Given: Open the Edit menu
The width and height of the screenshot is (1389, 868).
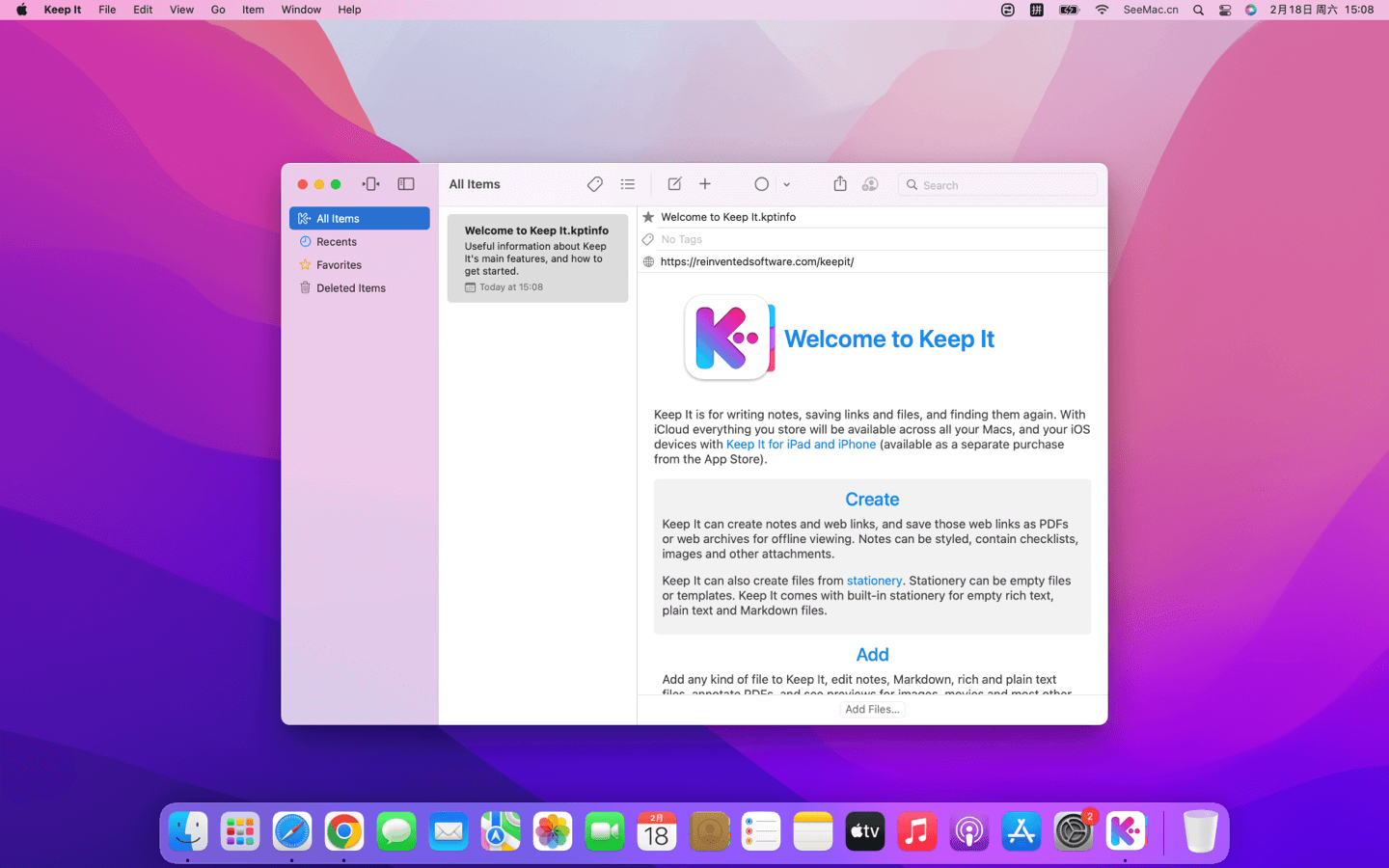Looking at the screenshot, I should [143, 10].
